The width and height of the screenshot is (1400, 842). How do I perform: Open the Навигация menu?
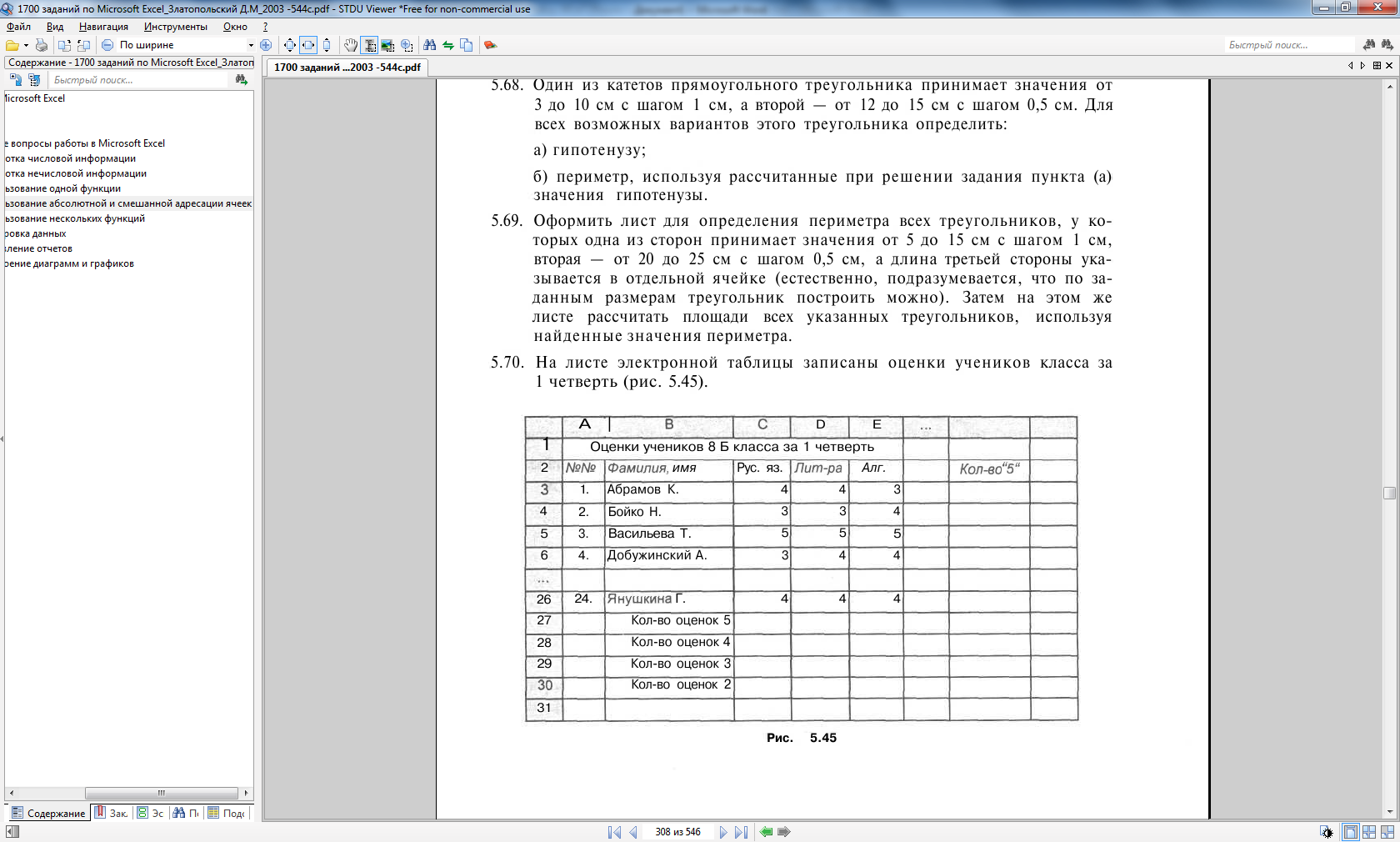coord(103,27)
